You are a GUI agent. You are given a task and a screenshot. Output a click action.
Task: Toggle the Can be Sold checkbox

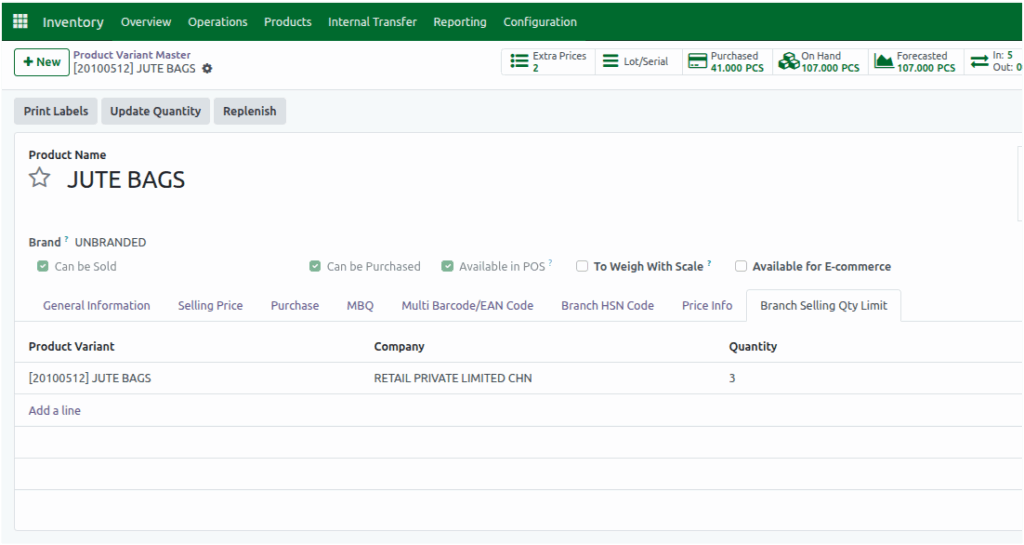[42, 266]
